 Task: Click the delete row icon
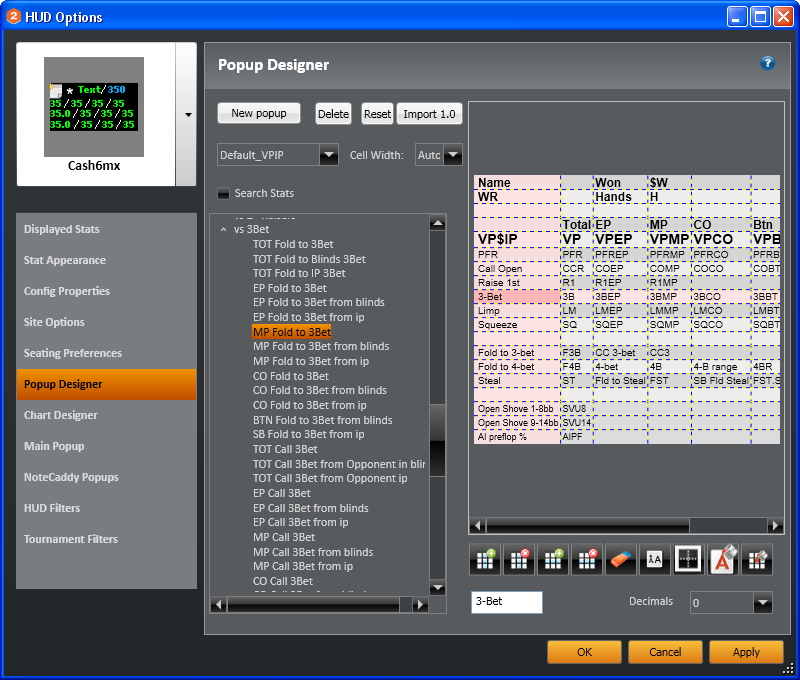click(587, 560)
